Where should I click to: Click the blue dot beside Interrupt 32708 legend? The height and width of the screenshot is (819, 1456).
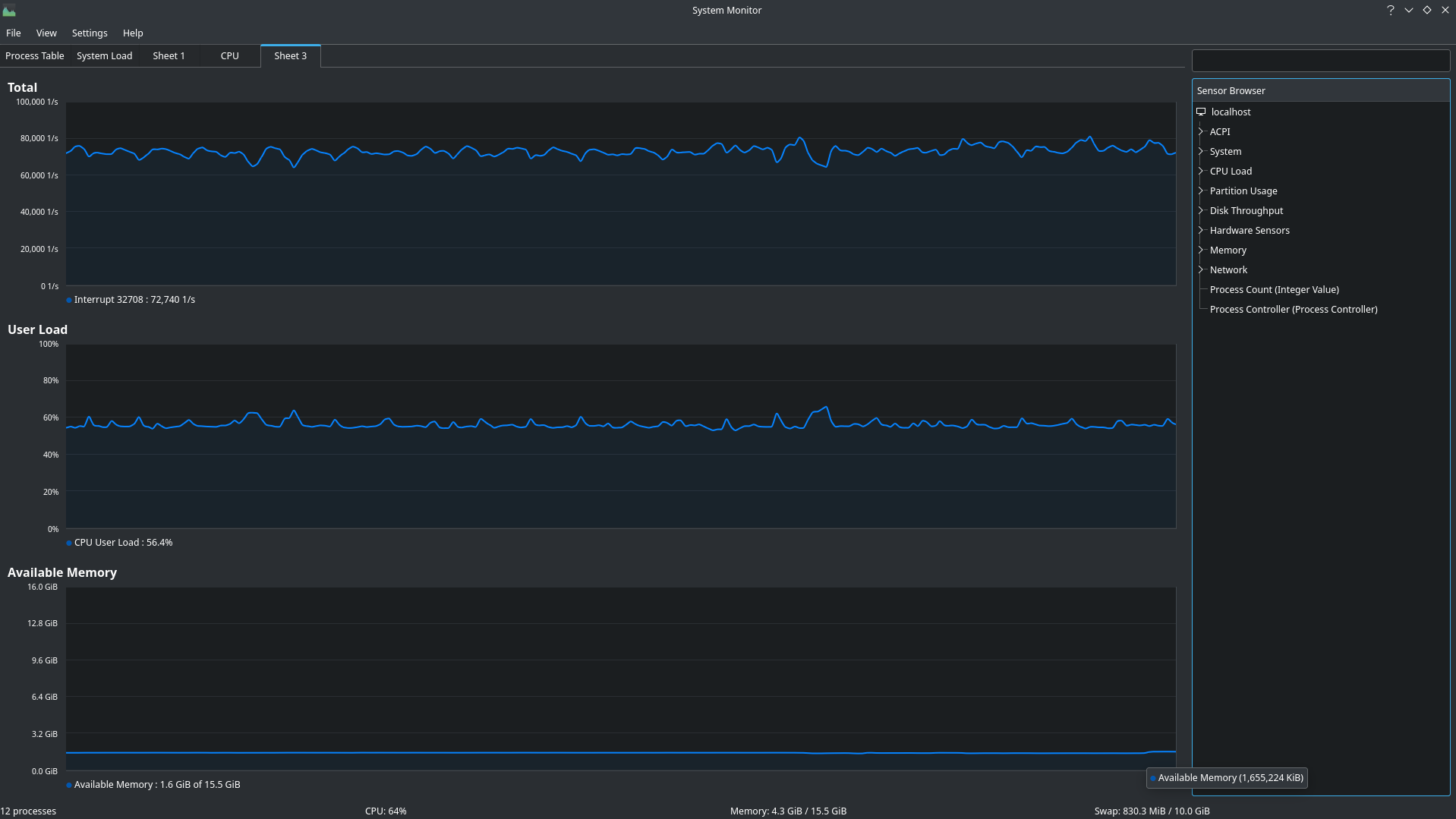69,300
